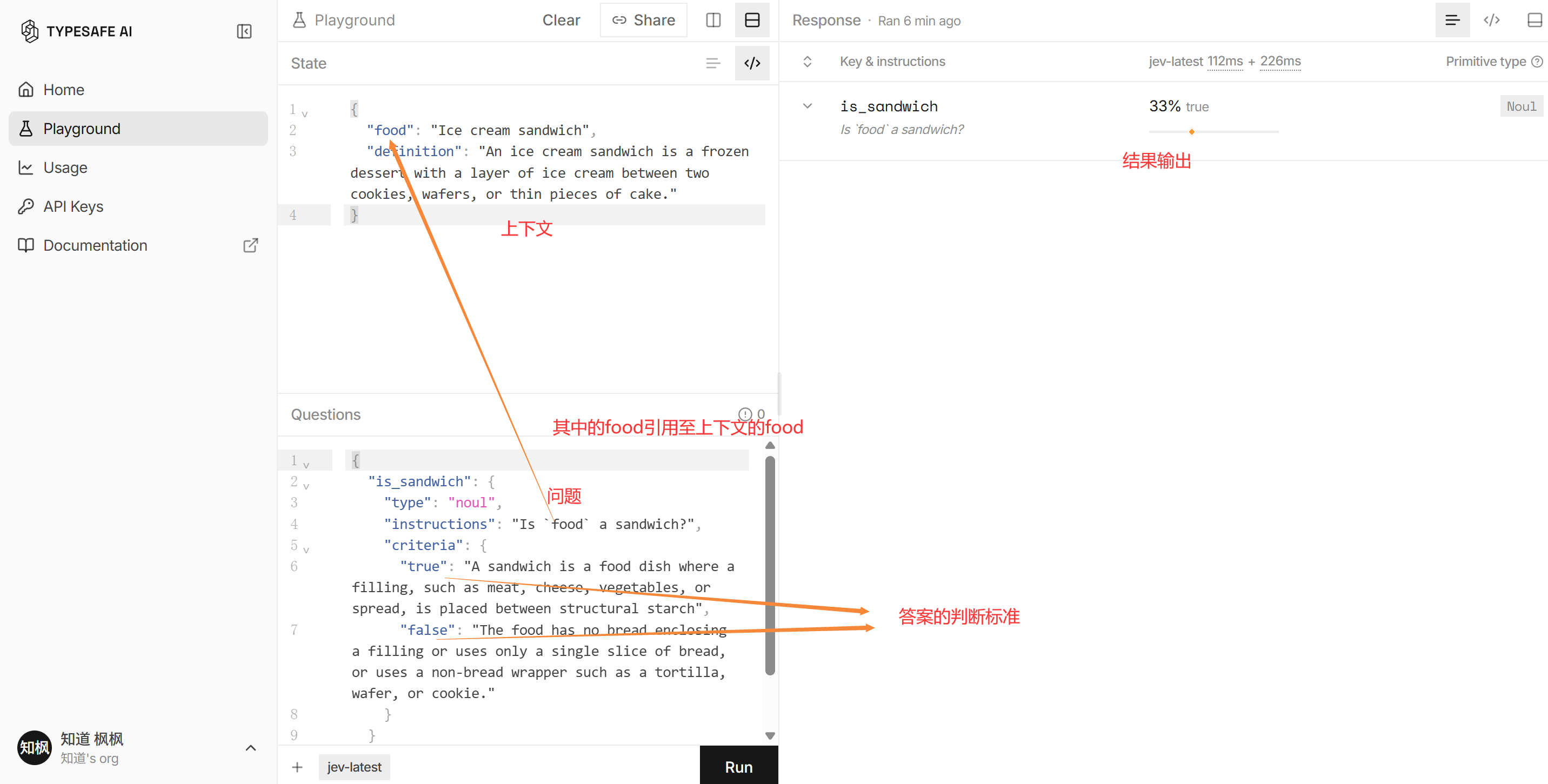Show State as code view
The width and height of the screenshot is (1548, 784).
click(x=752, y=63)
